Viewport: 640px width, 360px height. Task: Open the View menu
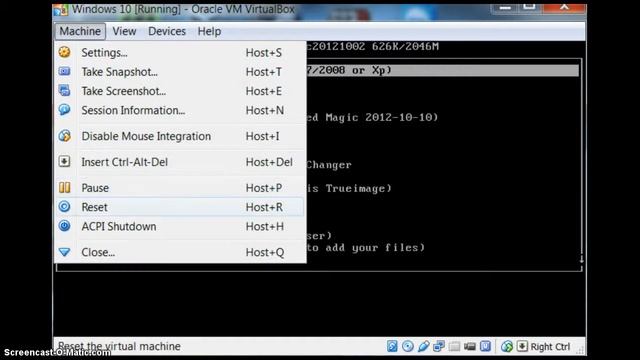pos(124,31)
